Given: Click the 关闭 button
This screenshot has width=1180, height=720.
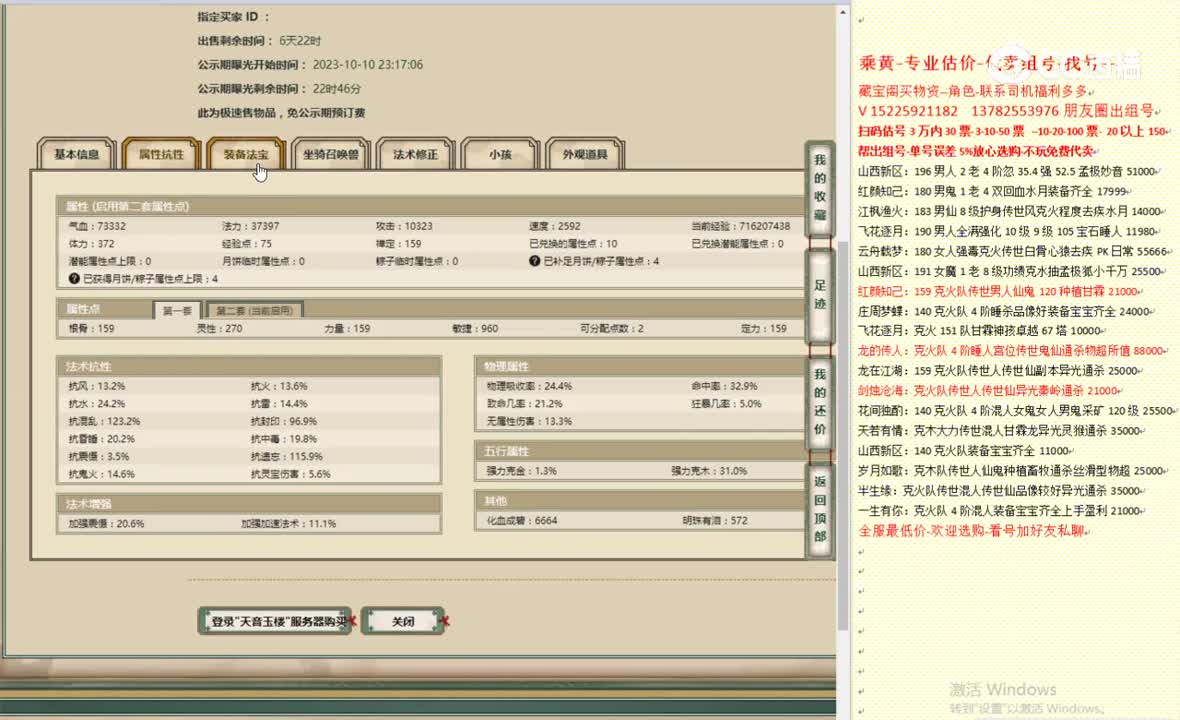Looking at the screenshot, I should pos(403,621).
